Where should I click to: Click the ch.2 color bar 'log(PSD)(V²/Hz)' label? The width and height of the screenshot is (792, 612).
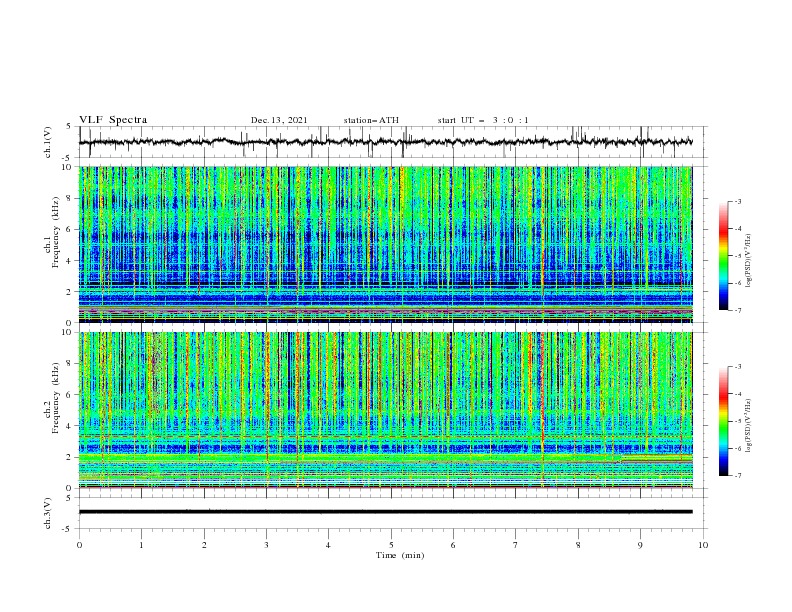point(748,426)
